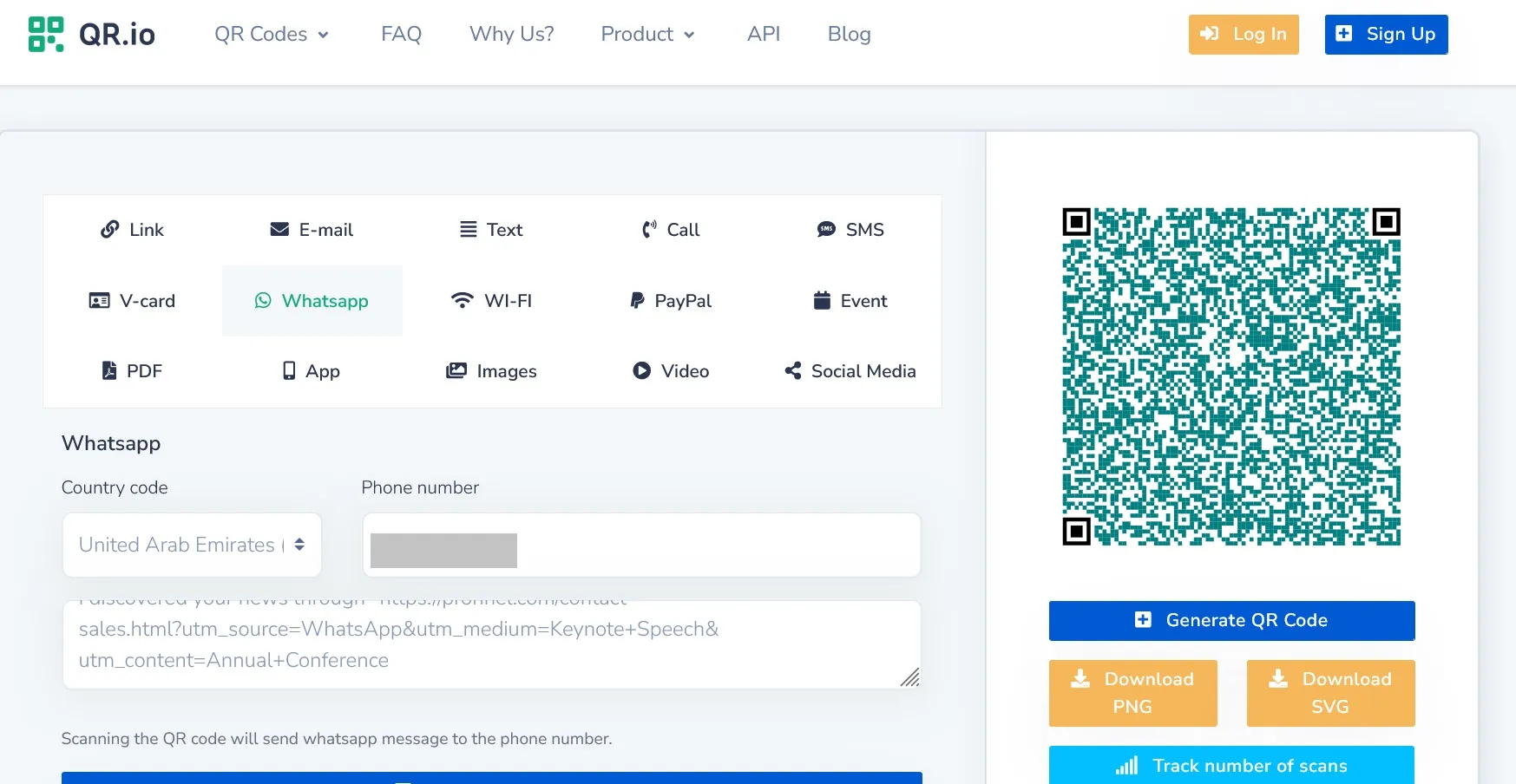Viewport: 1516px width, 784px height.
Task: Click the Whatsapp logo icon
Action: coord(263,301)
